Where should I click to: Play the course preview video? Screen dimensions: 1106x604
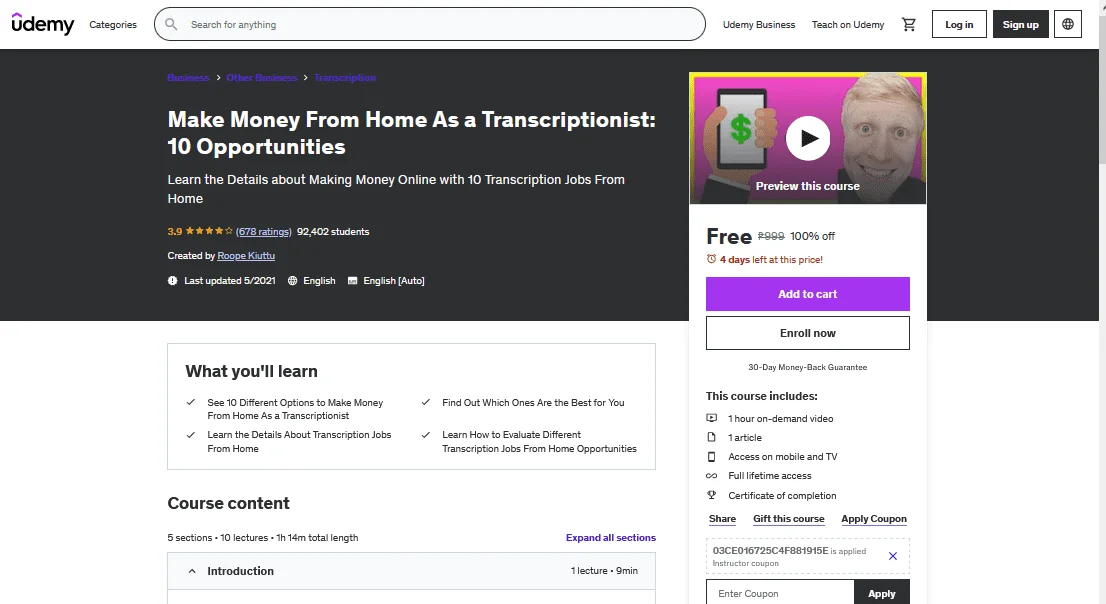coord(808,138)
